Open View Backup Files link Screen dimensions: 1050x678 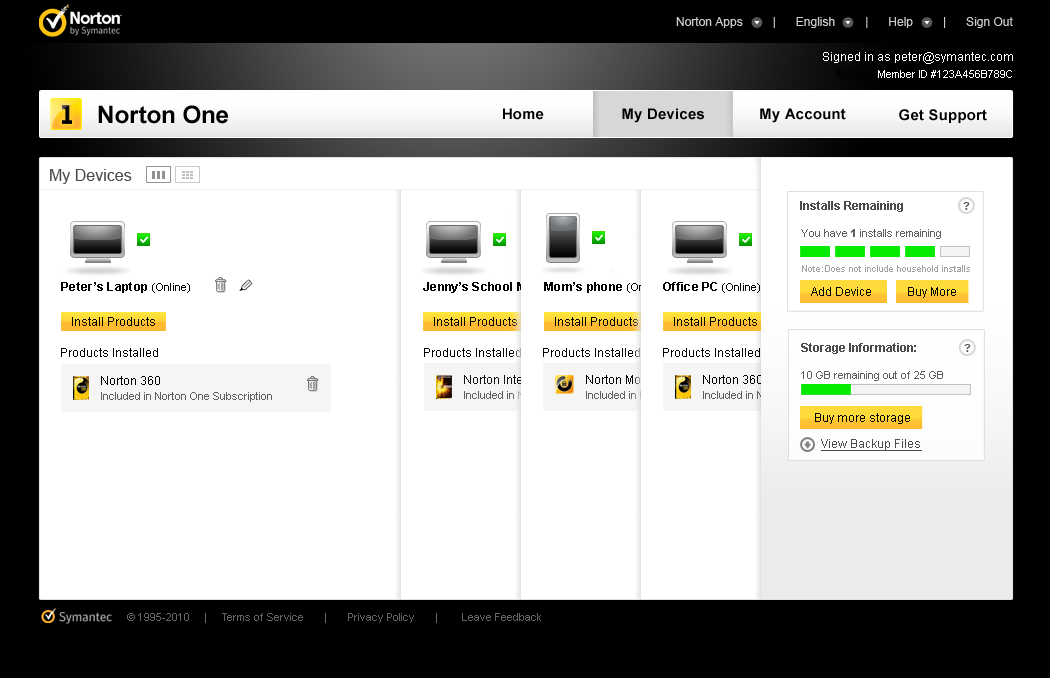pyautogui.click(x=871, y=444)
